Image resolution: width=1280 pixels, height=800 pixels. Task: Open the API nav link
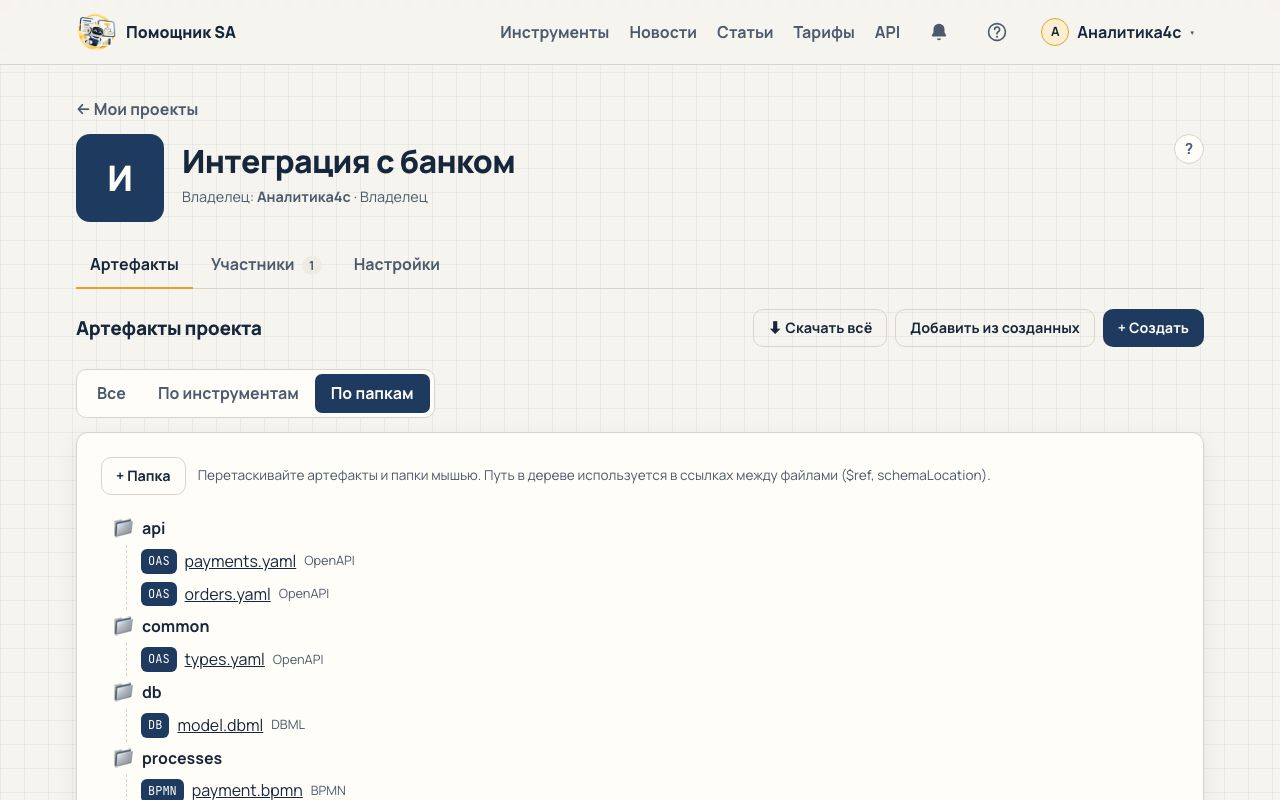[x=888, y=32]
